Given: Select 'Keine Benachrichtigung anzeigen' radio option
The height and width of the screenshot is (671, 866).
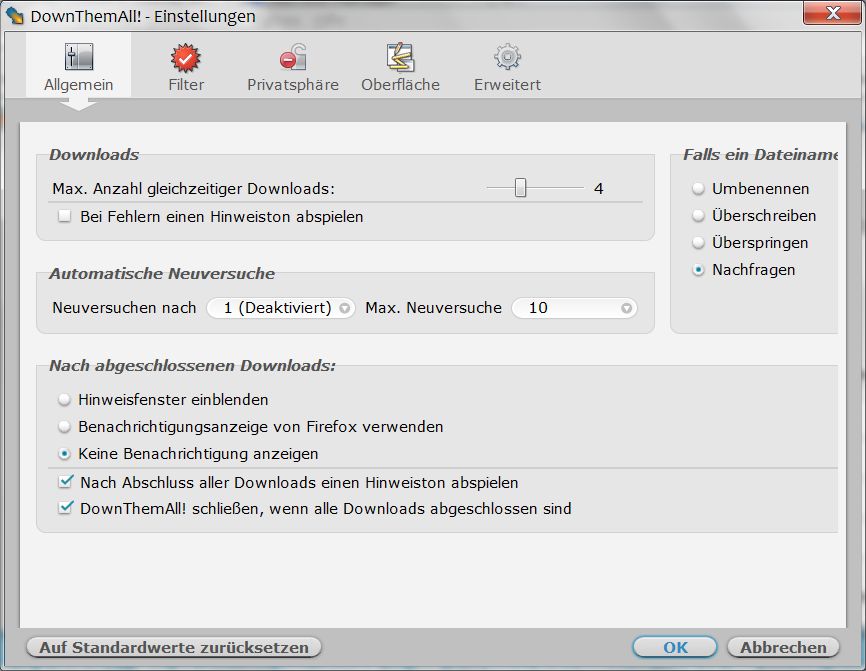Looking at the screenshot, I should point(65,453).
